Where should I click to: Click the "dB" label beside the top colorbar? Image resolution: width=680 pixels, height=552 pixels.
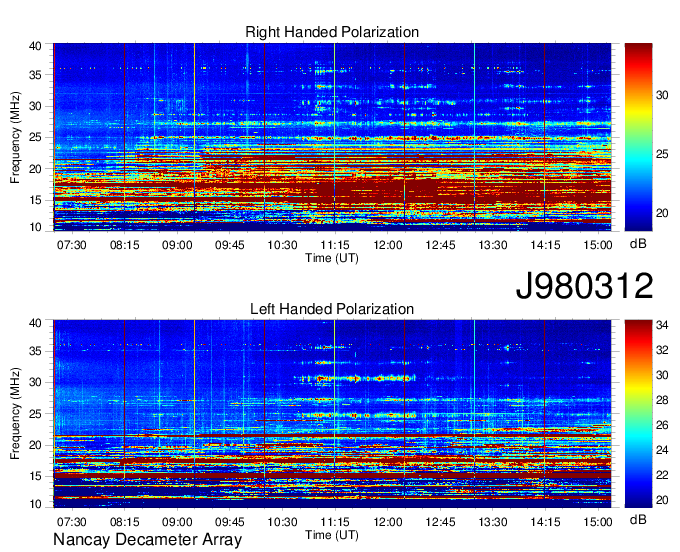pyautogui.click(x=638, y=244)
